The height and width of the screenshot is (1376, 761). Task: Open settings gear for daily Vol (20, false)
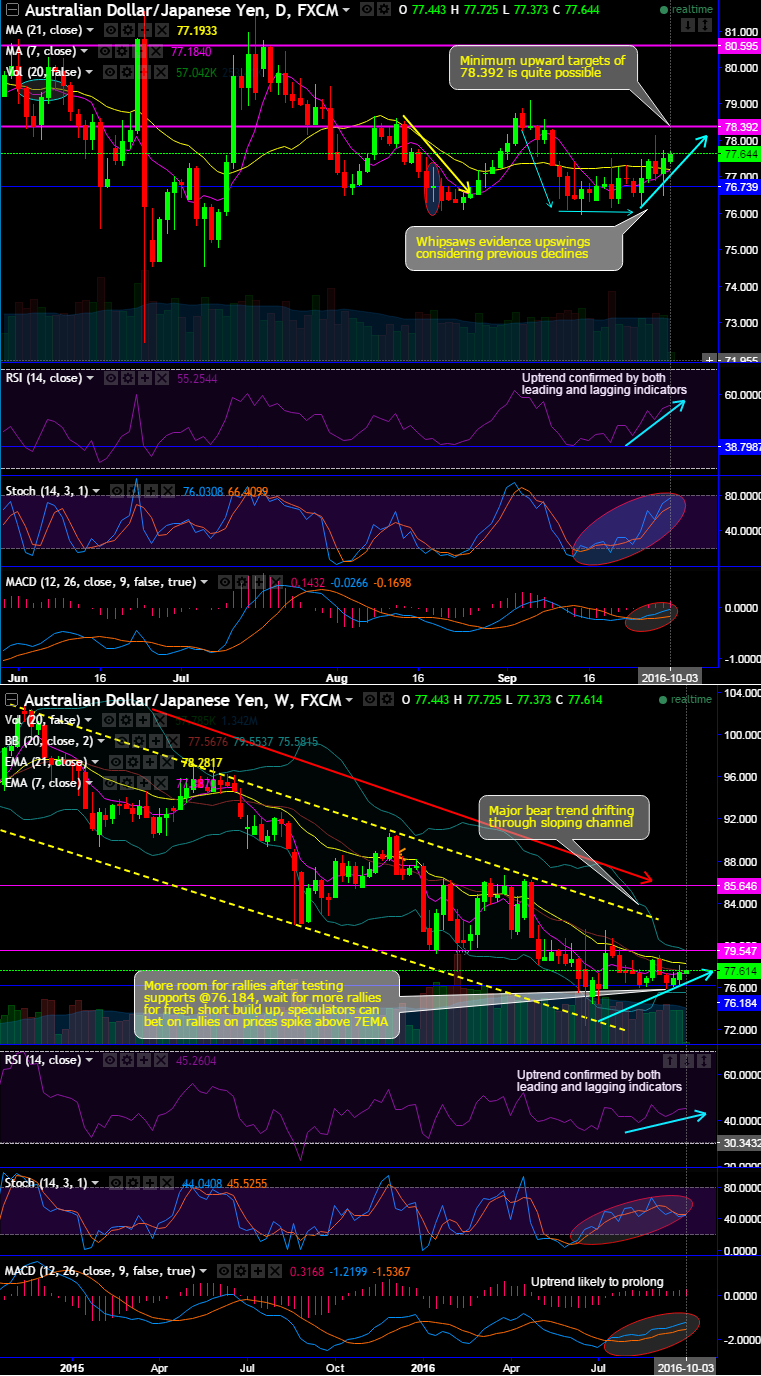click(x=129, y=72)
